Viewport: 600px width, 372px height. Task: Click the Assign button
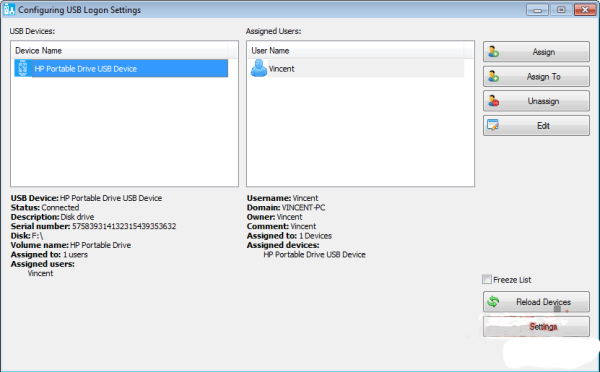pyautogui.click(x=536, y=52)
